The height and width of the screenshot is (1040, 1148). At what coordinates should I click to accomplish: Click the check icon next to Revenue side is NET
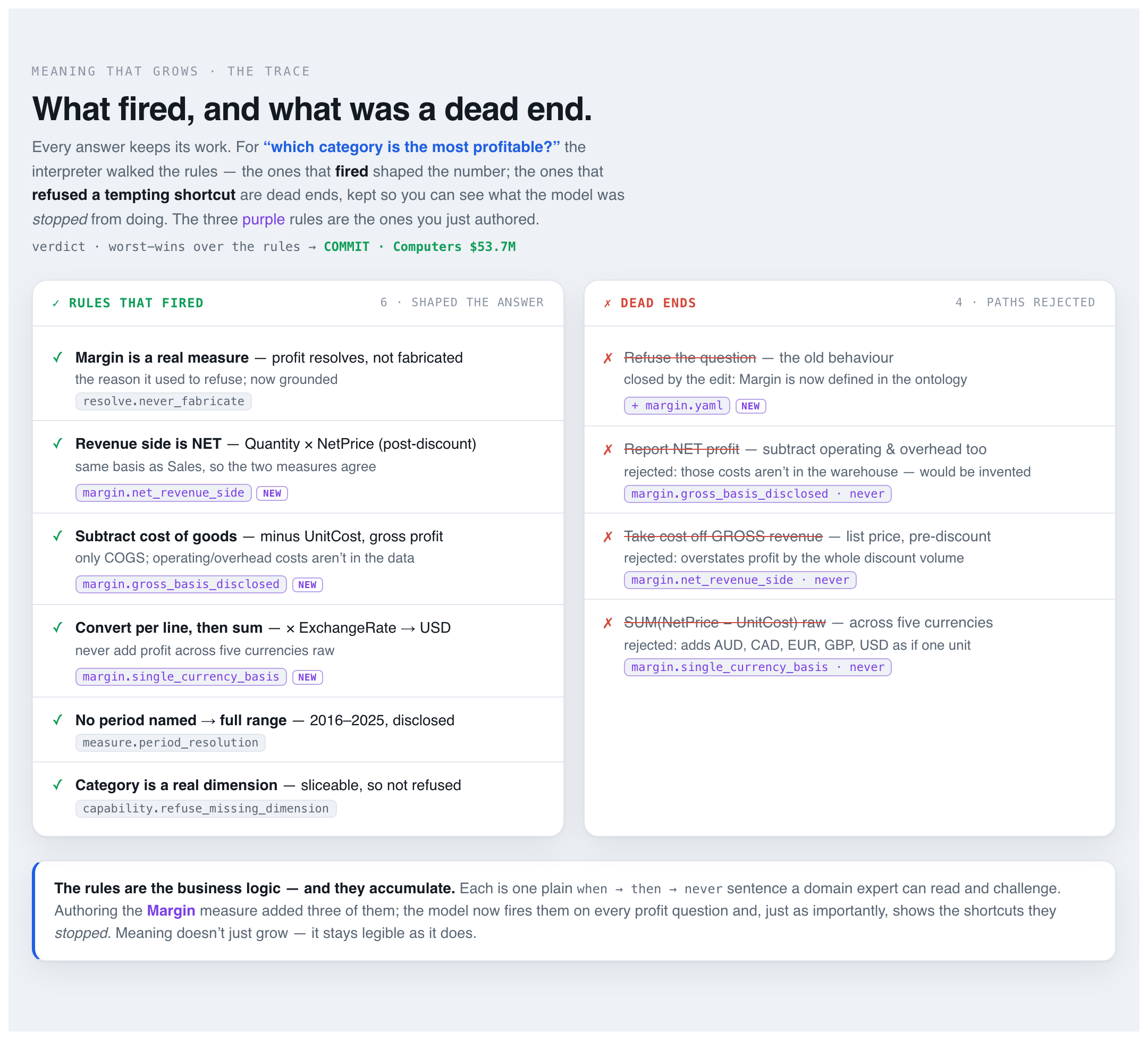[x=57, y=443]
